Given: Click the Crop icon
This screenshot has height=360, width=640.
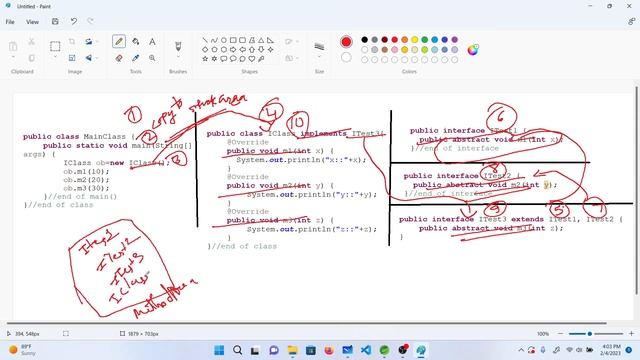Looking at the screenshot, I should coord(72,42).
